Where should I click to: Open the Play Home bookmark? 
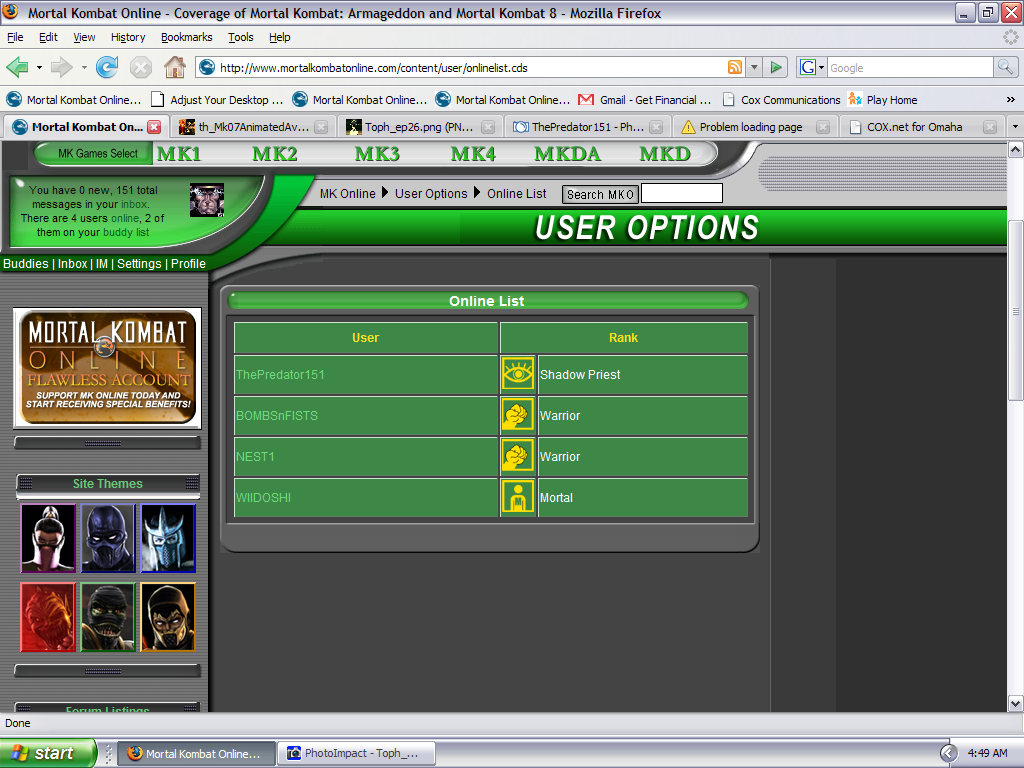tap(883, 100)
